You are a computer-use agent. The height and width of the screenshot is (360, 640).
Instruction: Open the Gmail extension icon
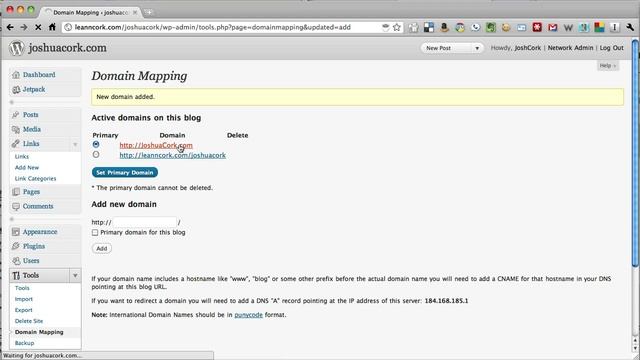click(553, 27)
